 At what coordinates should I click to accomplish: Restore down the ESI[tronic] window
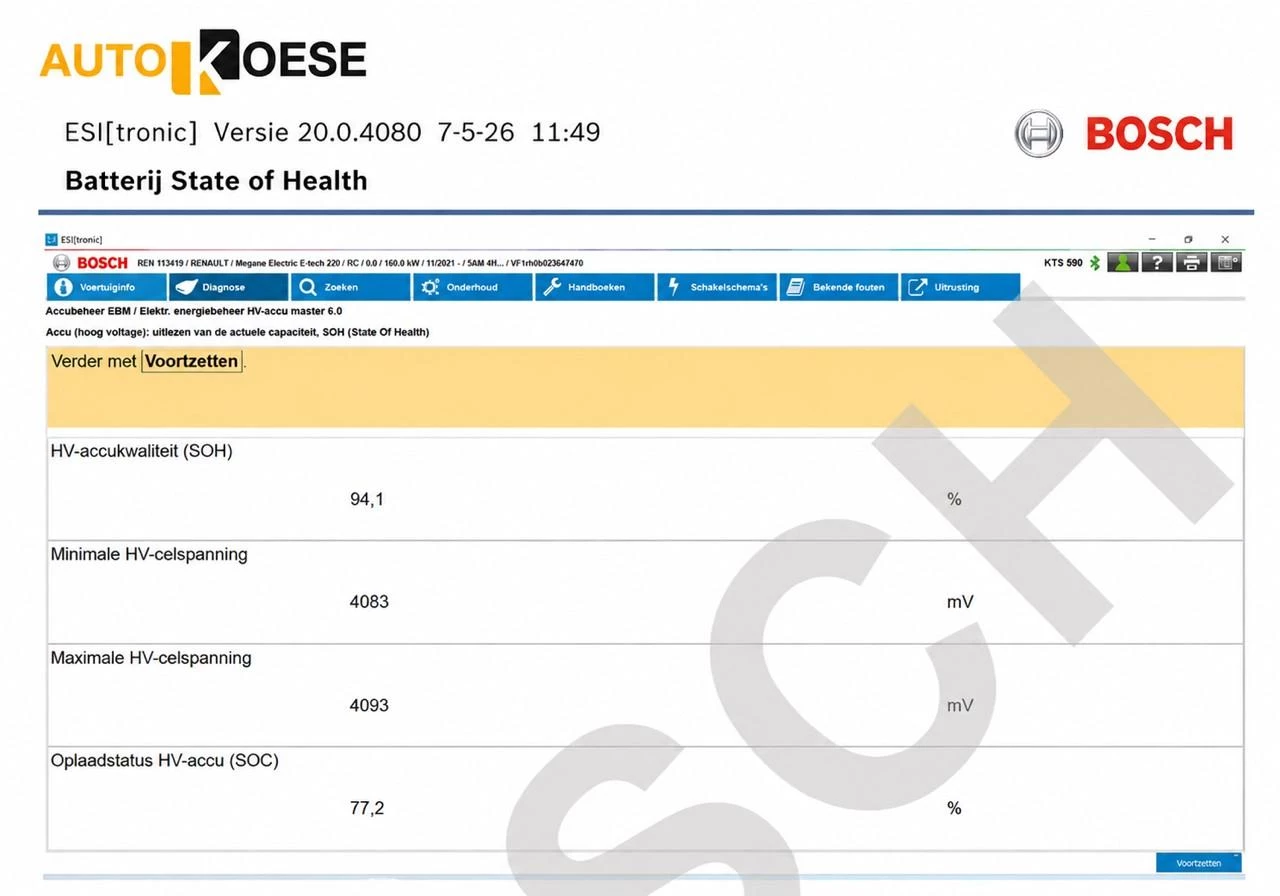pos(1188,240)
